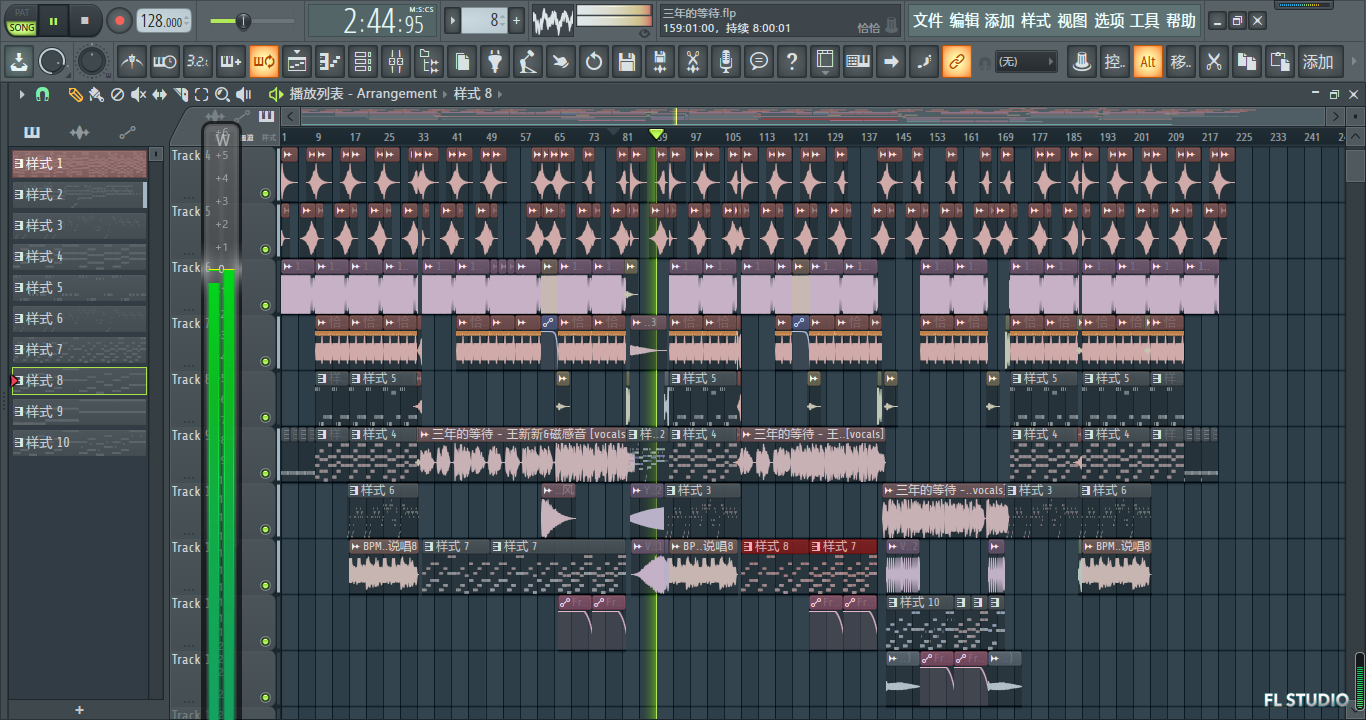Open the 样式 menu
The image size is (1366, 720).
(x=1036, y=21)
